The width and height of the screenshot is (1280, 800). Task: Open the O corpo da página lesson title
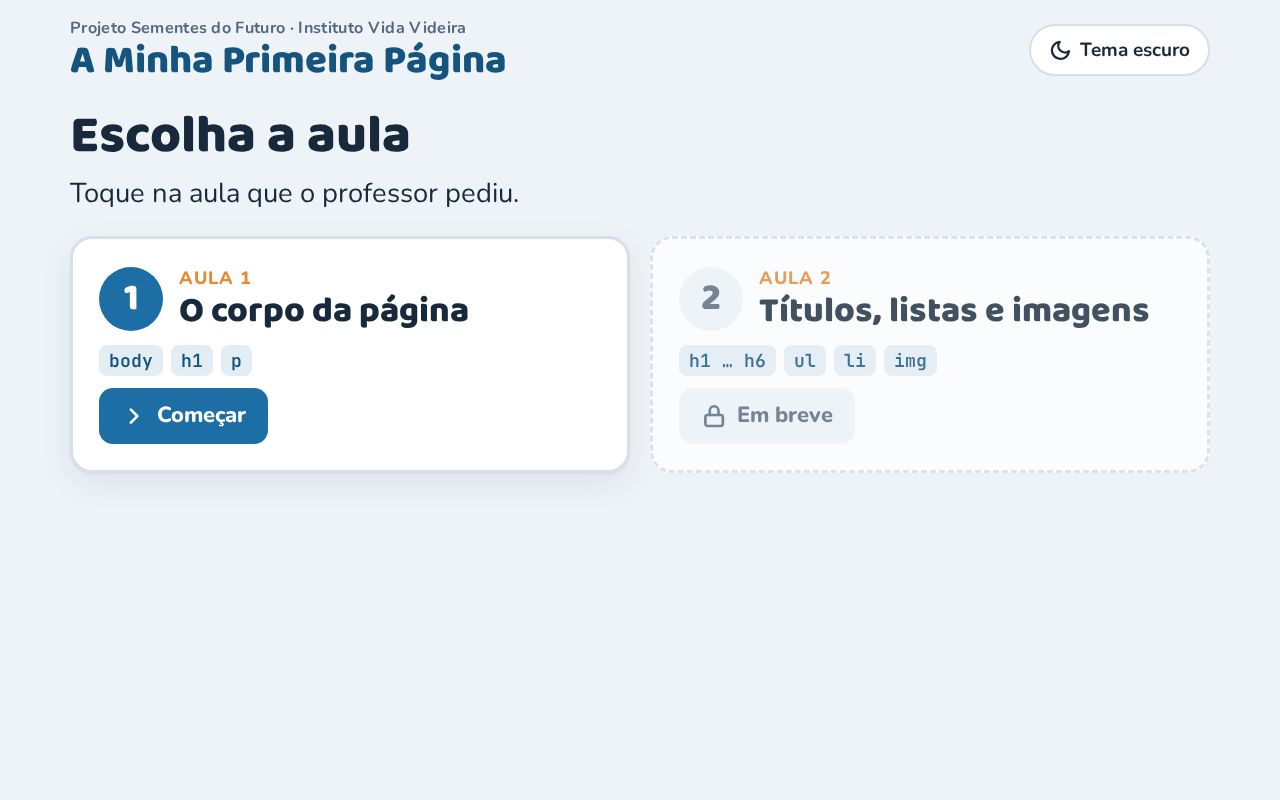pyautogui.click(x=324, y=311)
